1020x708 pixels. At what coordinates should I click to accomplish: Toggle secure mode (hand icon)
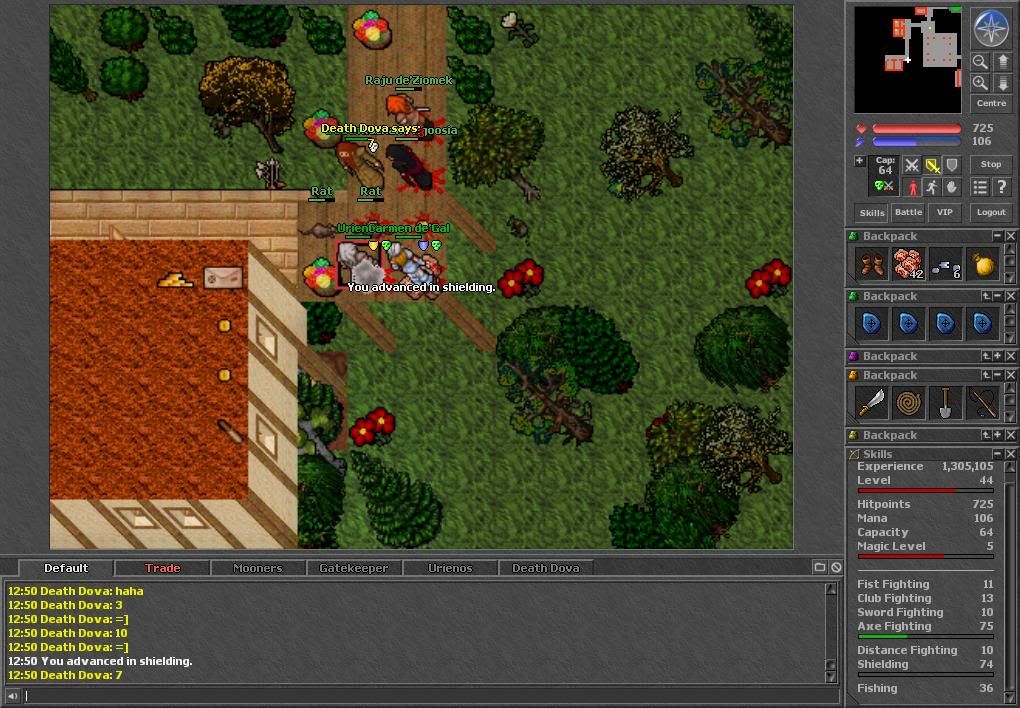click(x=952, y=187)
